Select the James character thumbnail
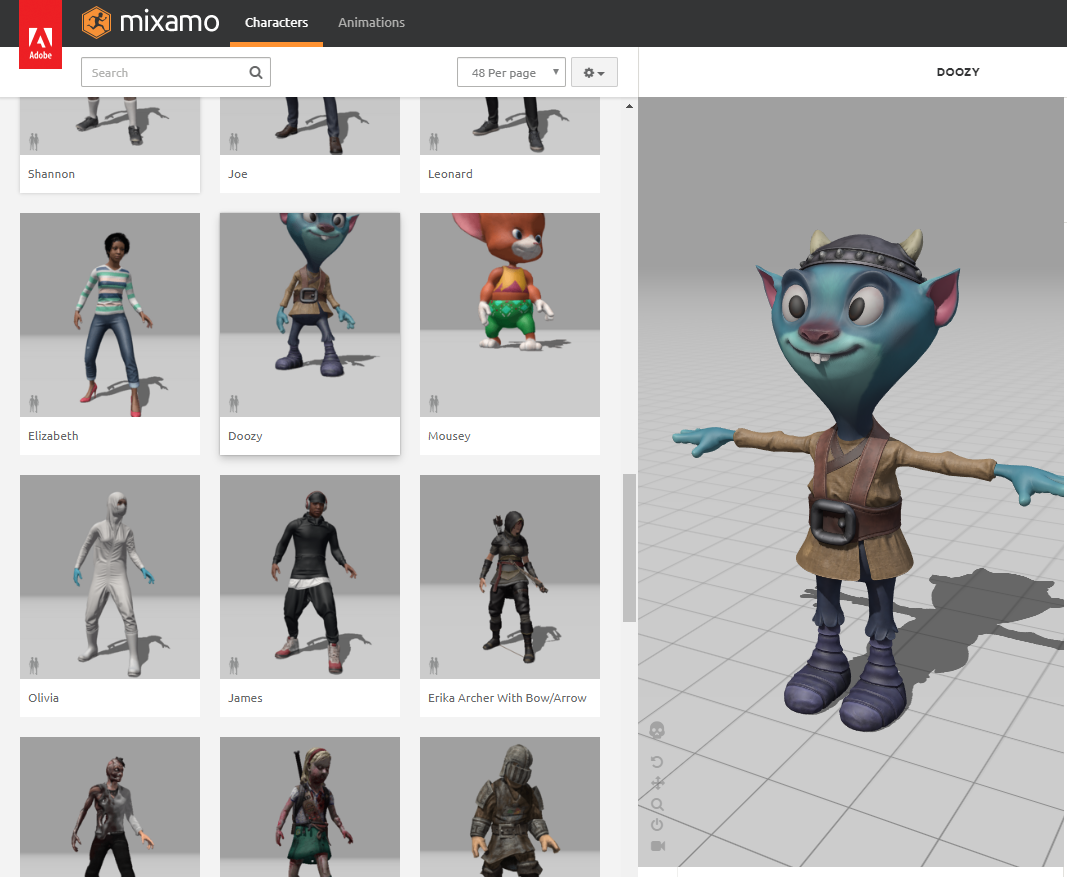This screenshot has width=1067, height=877. [310, 577]
